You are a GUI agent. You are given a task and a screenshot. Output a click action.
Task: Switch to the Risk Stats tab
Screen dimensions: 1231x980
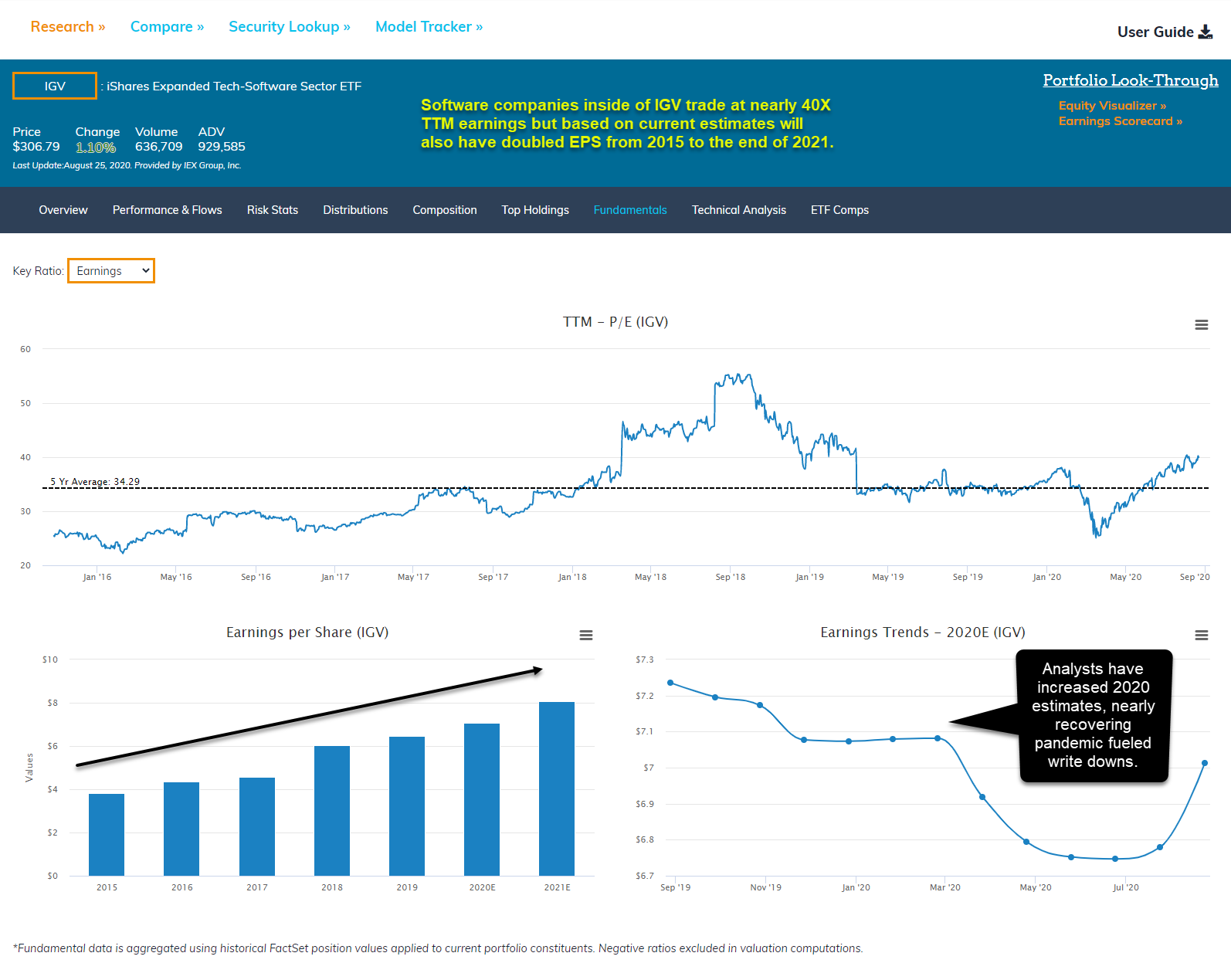pos(273,210)
